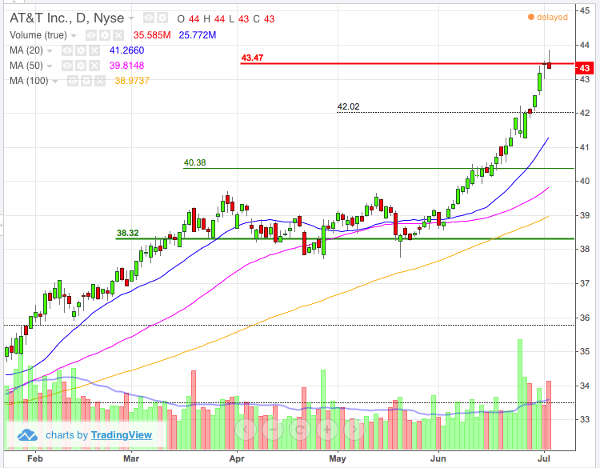This screenshot has height=468, width=600.
Task: Expand the MA (100) dropdown arrow
Action: pyautogui.click(x=55, y=81)
